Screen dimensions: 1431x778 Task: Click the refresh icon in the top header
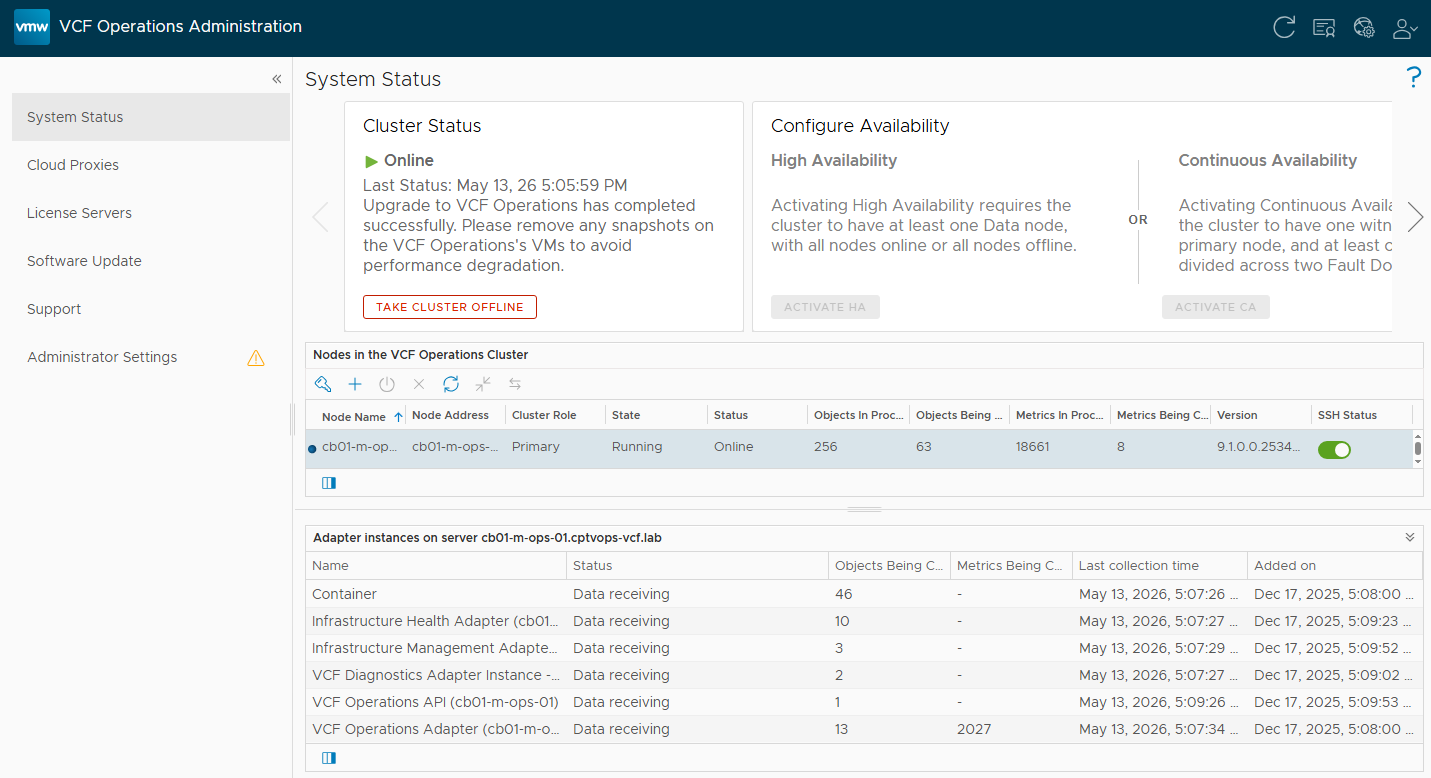coord(1284,28)
